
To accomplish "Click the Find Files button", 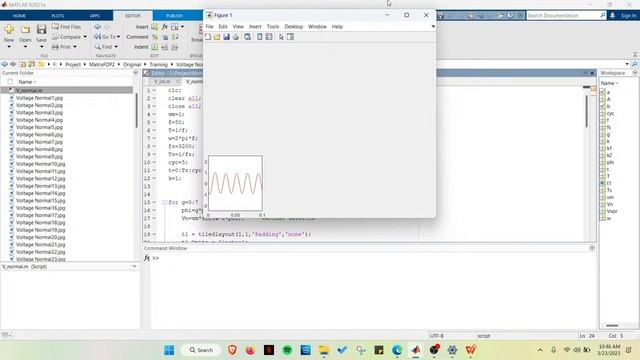I will coord(67,27).
